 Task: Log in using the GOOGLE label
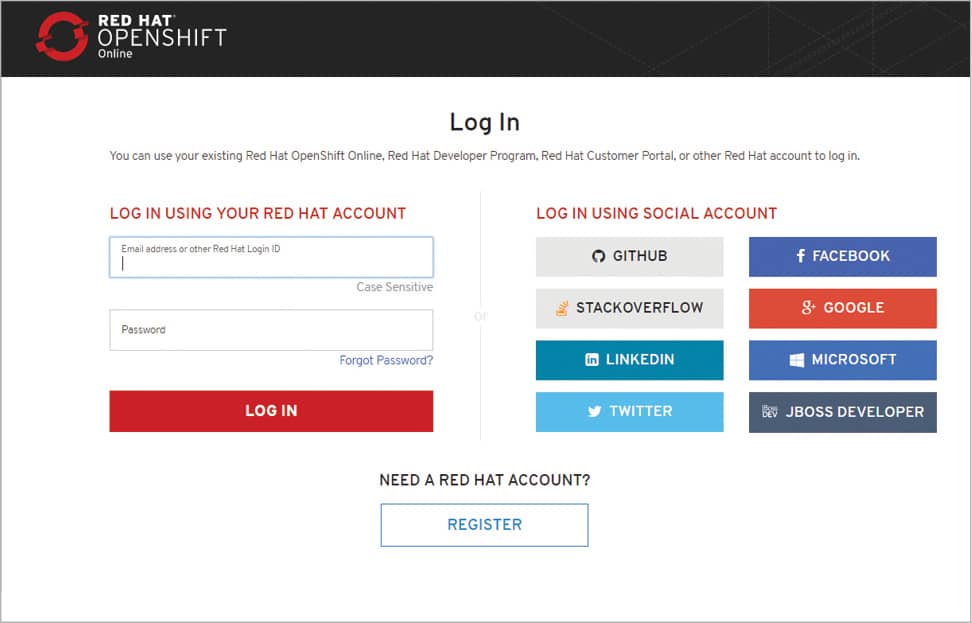pos(853,308)
